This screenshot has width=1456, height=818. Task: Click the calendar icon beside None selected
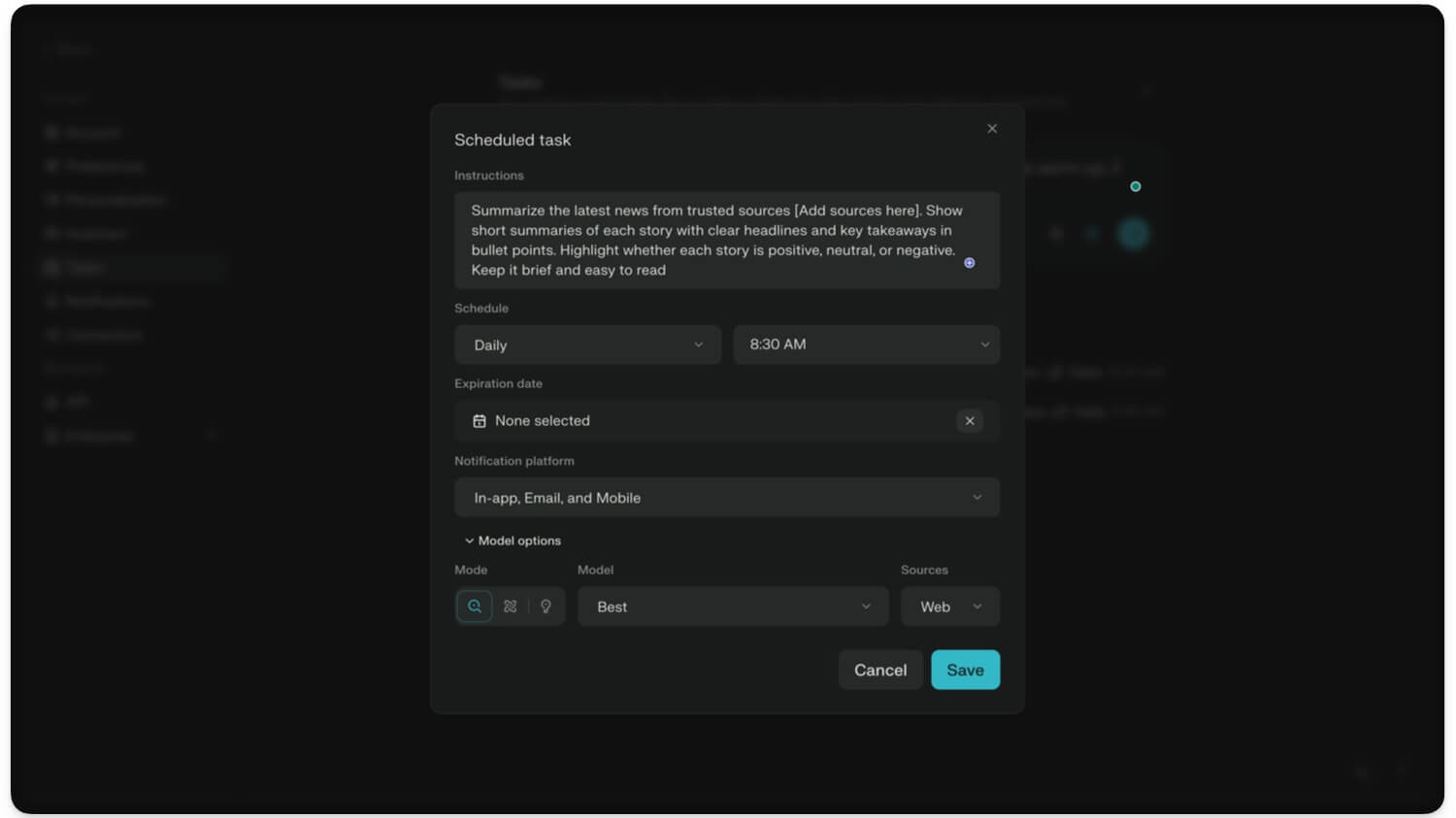point(480,421)
